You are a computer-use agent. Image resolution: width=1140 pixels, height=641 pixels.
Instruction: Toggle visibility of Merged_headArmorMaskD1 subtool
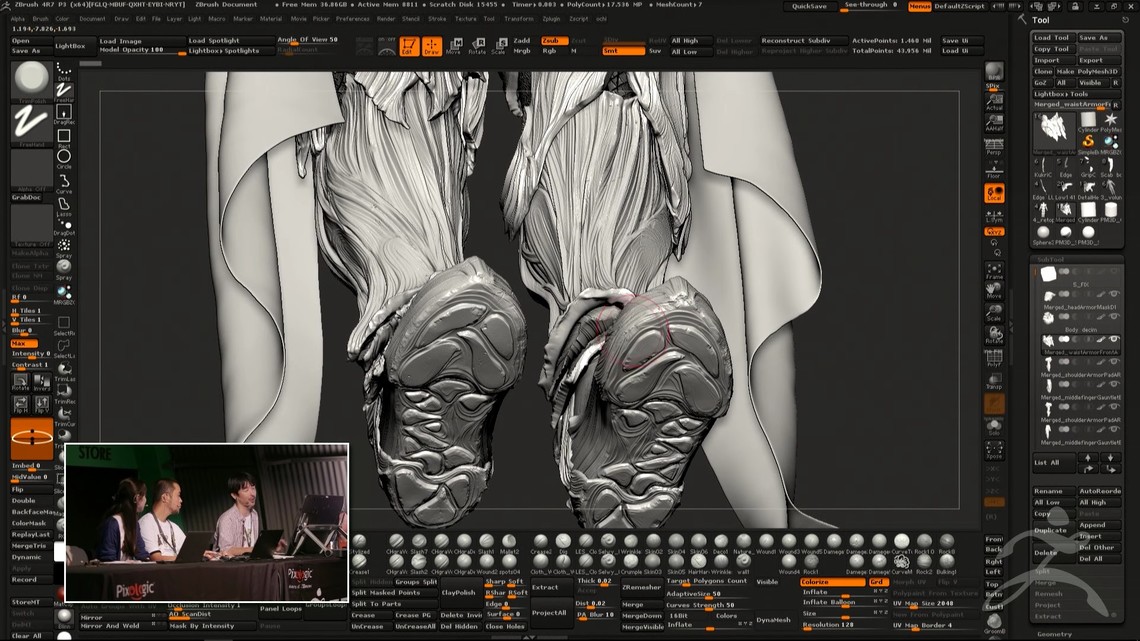point(1114,294)
